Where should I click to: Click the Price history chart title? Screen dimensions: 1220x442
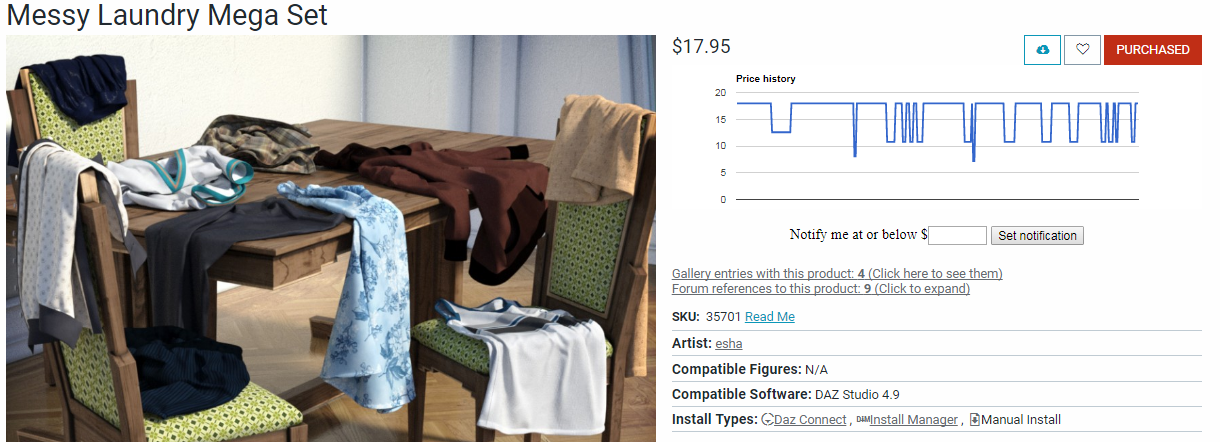pyautogui.click(x=766, y=78)
